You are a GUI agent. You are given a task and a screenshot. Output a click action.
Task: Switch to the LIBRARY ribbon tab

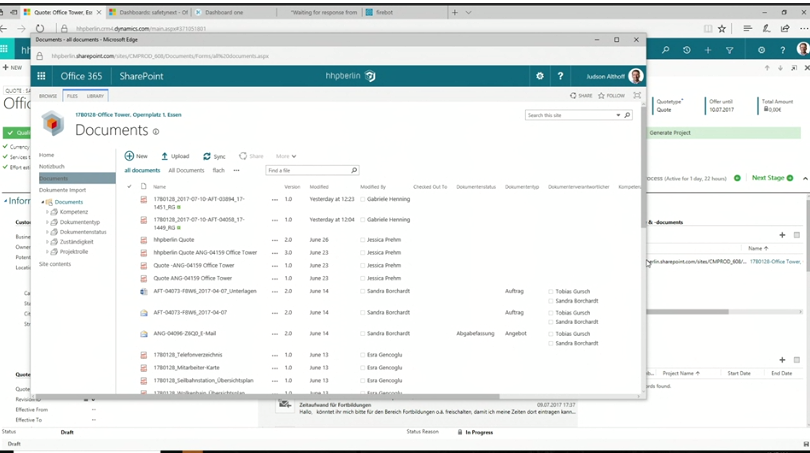(x=95, y=96)
